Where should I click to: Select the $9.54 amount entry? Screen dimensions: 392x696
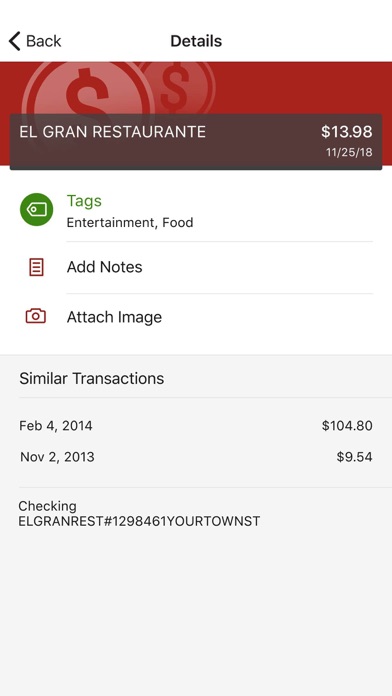(354, 457)
